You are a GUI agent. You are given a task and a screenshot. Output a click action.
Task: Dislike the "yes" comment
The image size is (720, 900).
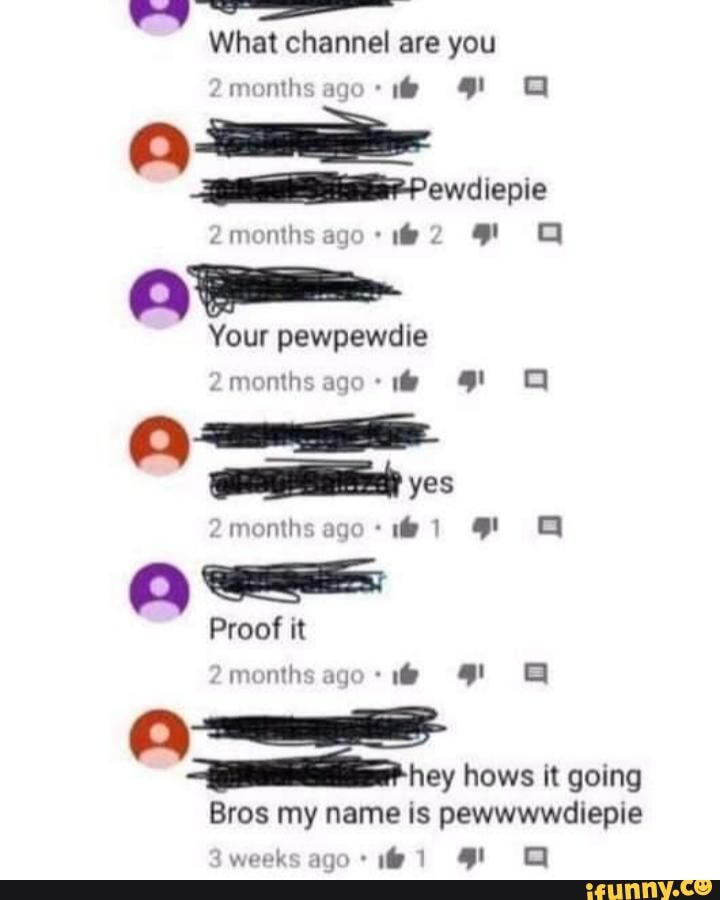coord(485,527)
